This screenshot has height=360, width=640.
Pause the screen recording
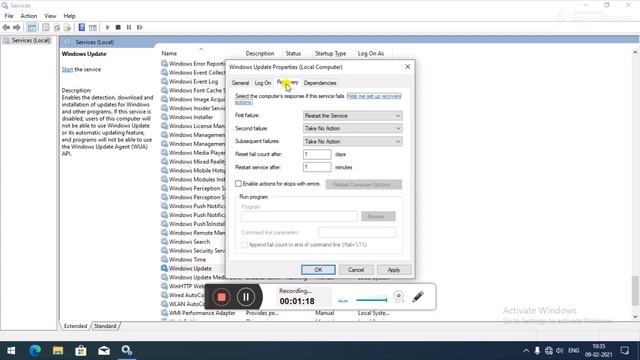coord(246,297)
